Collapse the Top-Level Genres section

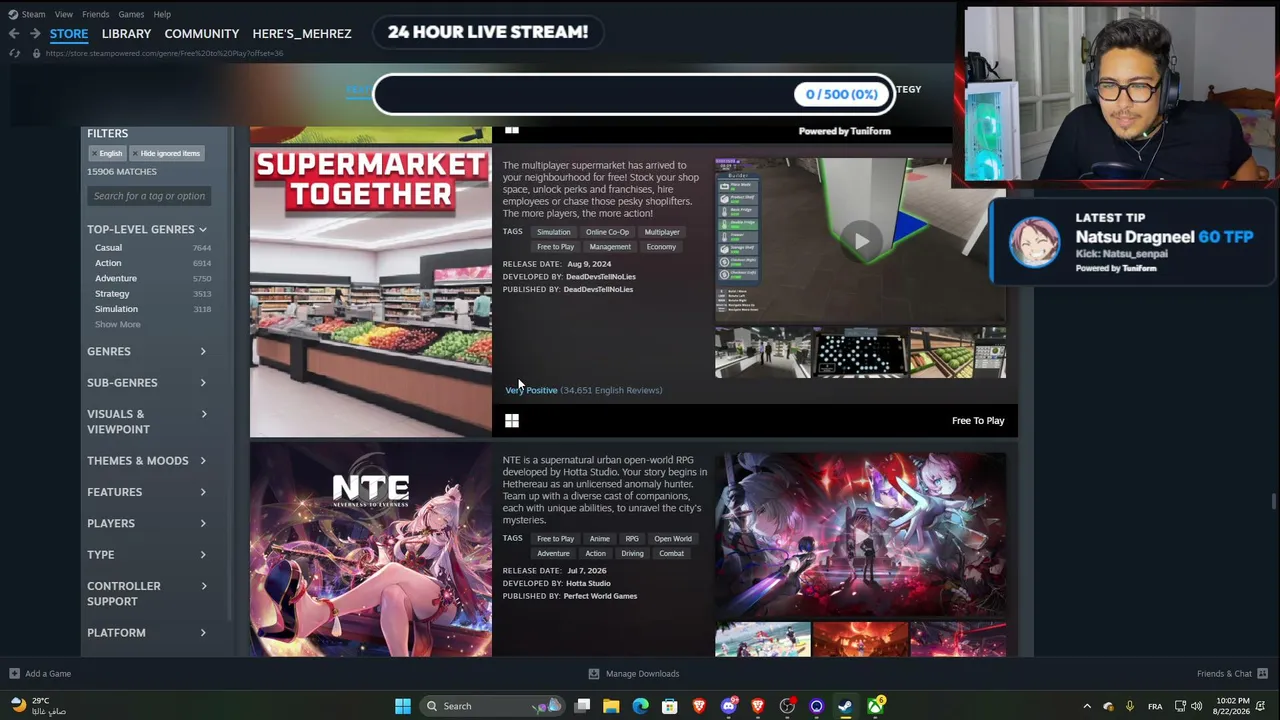pyautogui.click(x=147, y=230)
